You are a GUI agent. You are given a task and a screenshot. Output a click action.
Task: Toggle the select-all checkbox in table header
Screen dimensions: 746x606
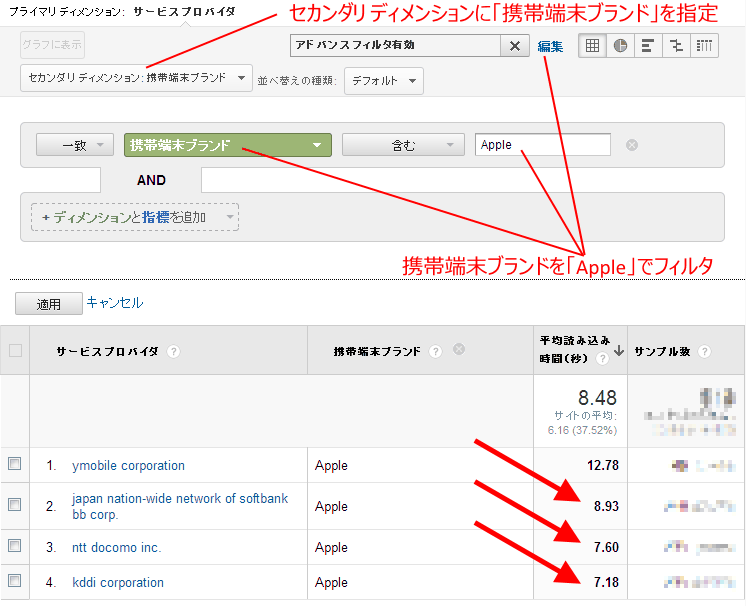[x=14, y=351]
